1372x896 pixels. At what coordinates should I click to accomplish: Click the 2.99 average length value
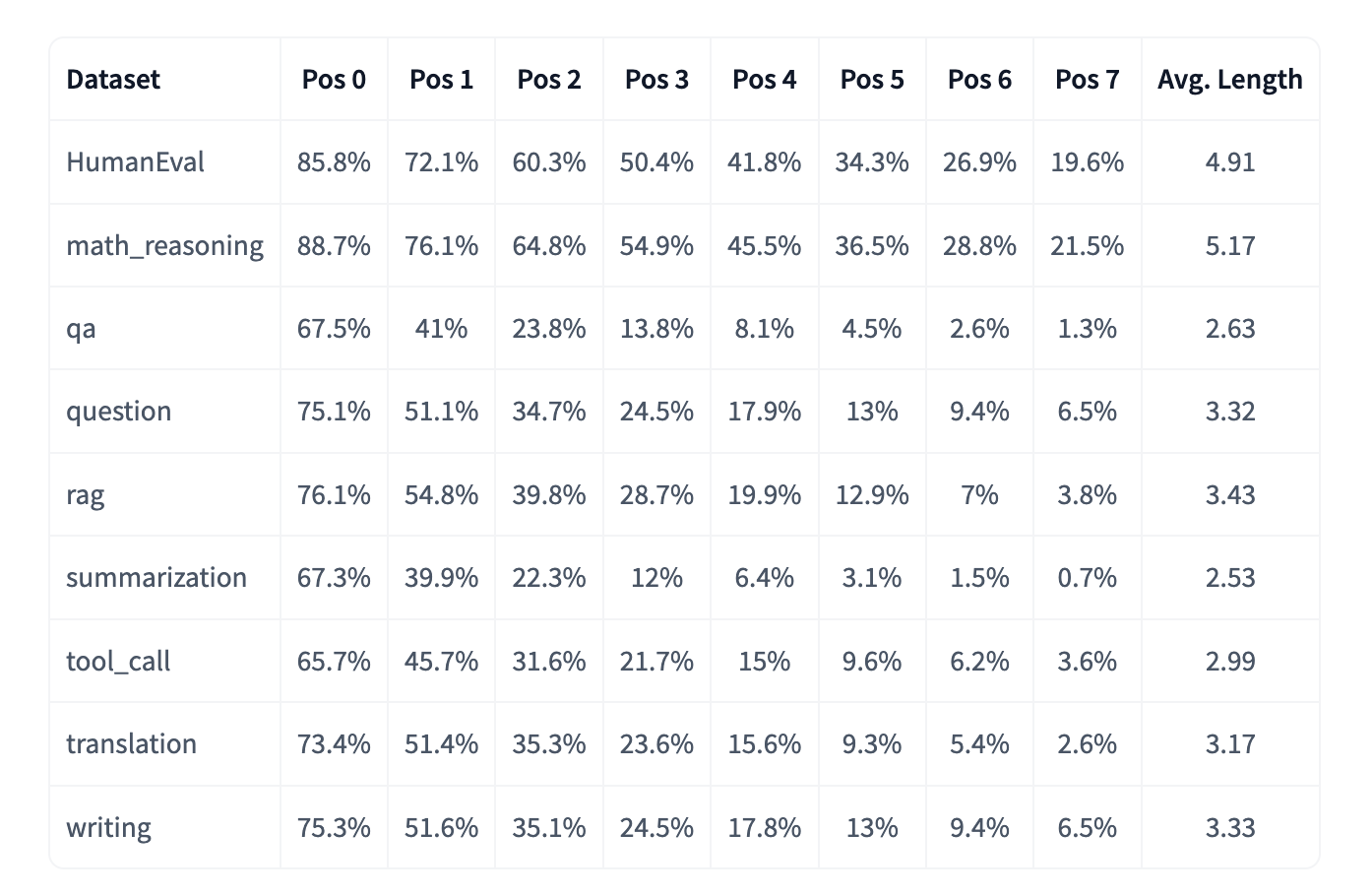coord(1229,662)
